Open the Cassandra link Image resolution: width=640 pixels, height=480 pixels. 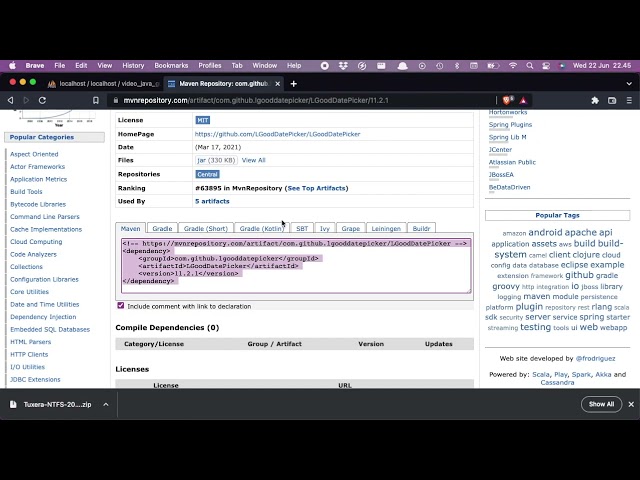click(557, 382)
